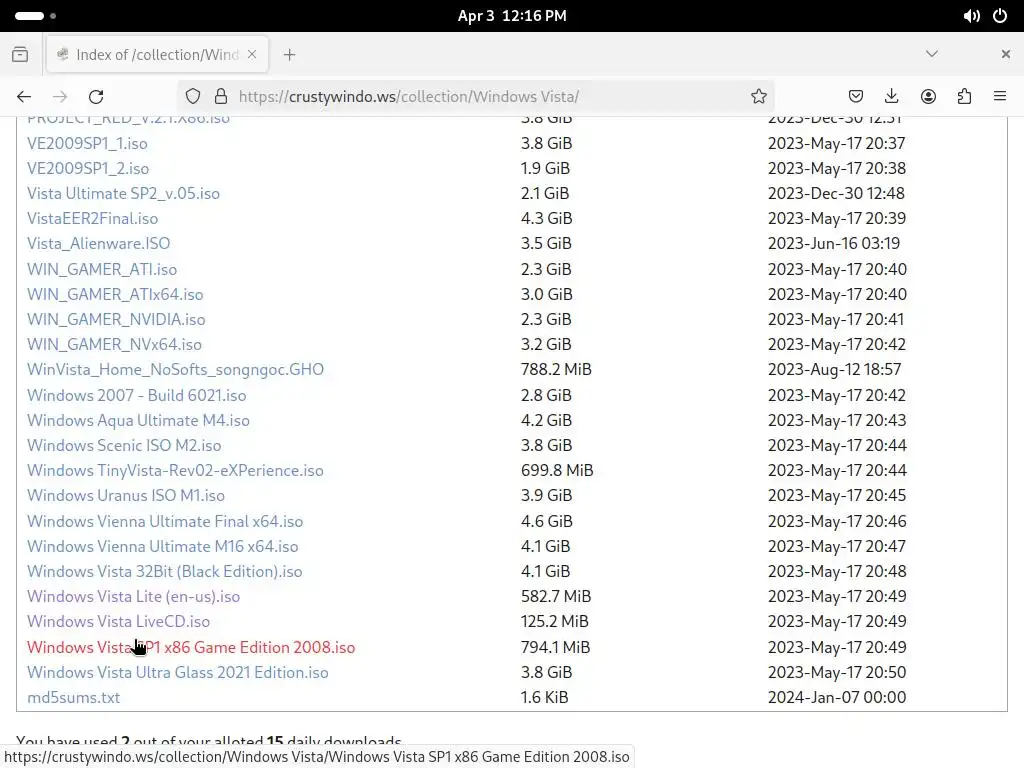Viewport: 1024px width, 768px height.
Task: Download VE2009SP1_1.iso
Action: click(x=87, y=143)
